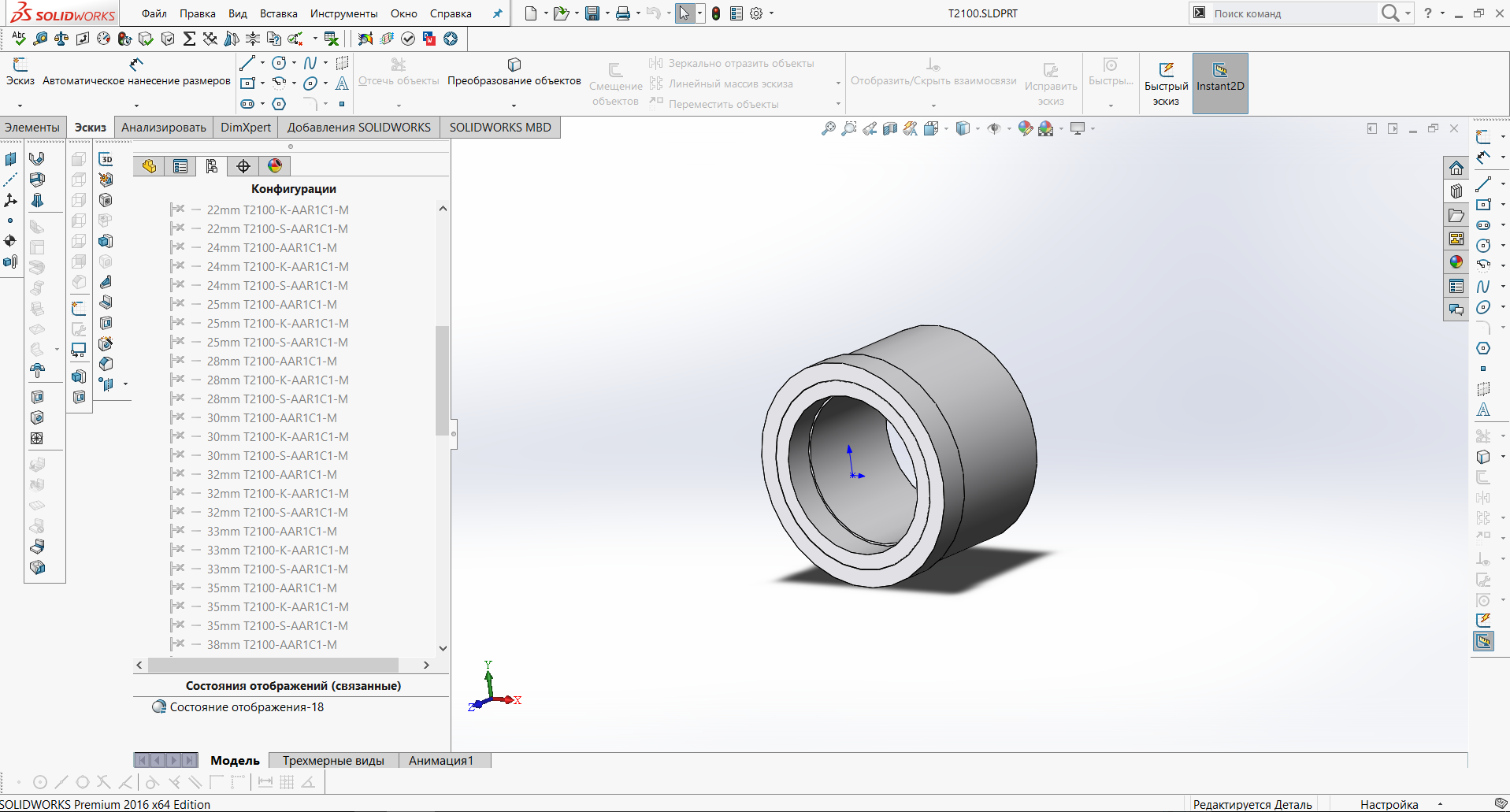Screen dimensions: 1510x812
Task: Click the spell check Abc icon
Action: coord(19,38)
